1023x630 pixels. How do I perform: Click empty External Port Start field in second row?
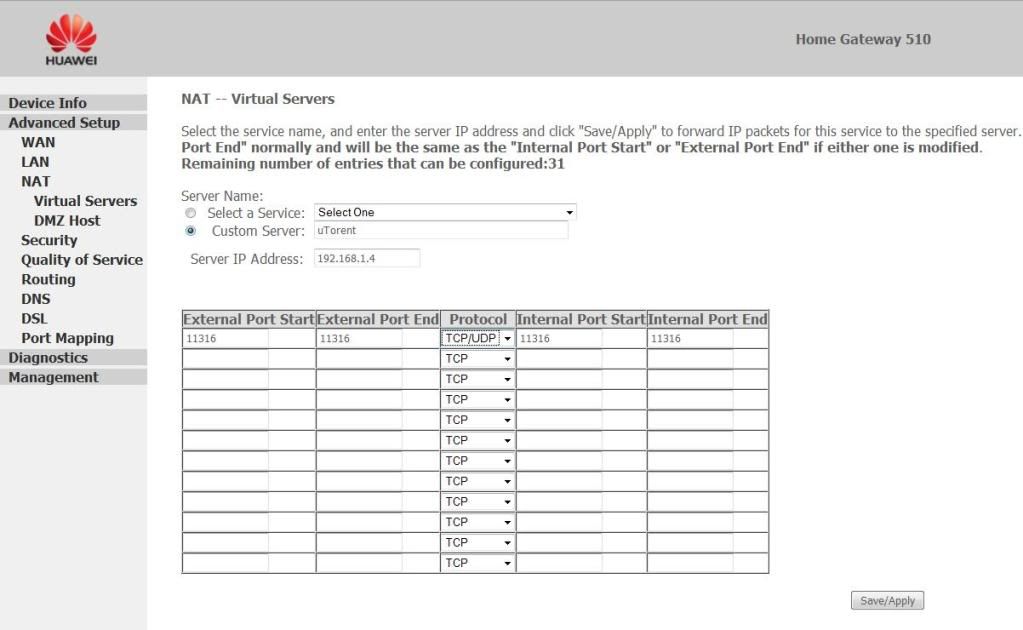click(x=226, y=359)
